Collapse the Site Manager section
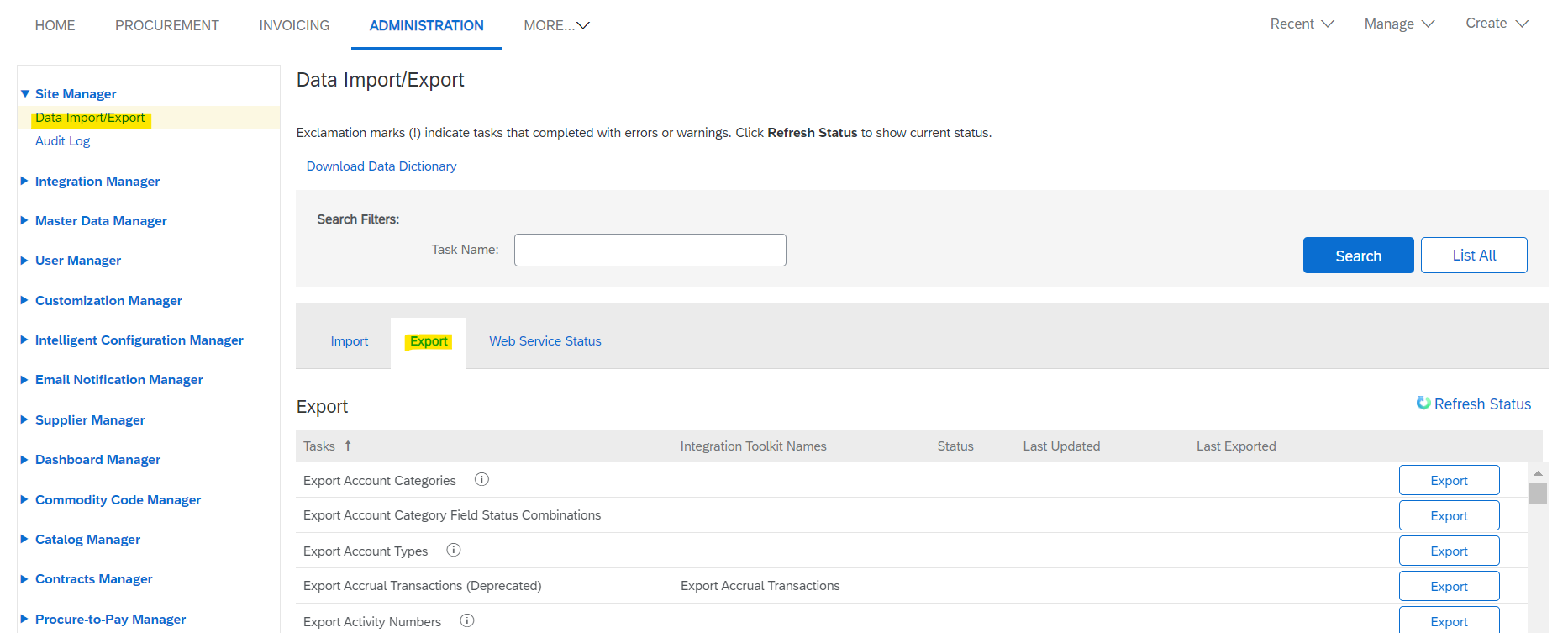 [x=25, y=93]
